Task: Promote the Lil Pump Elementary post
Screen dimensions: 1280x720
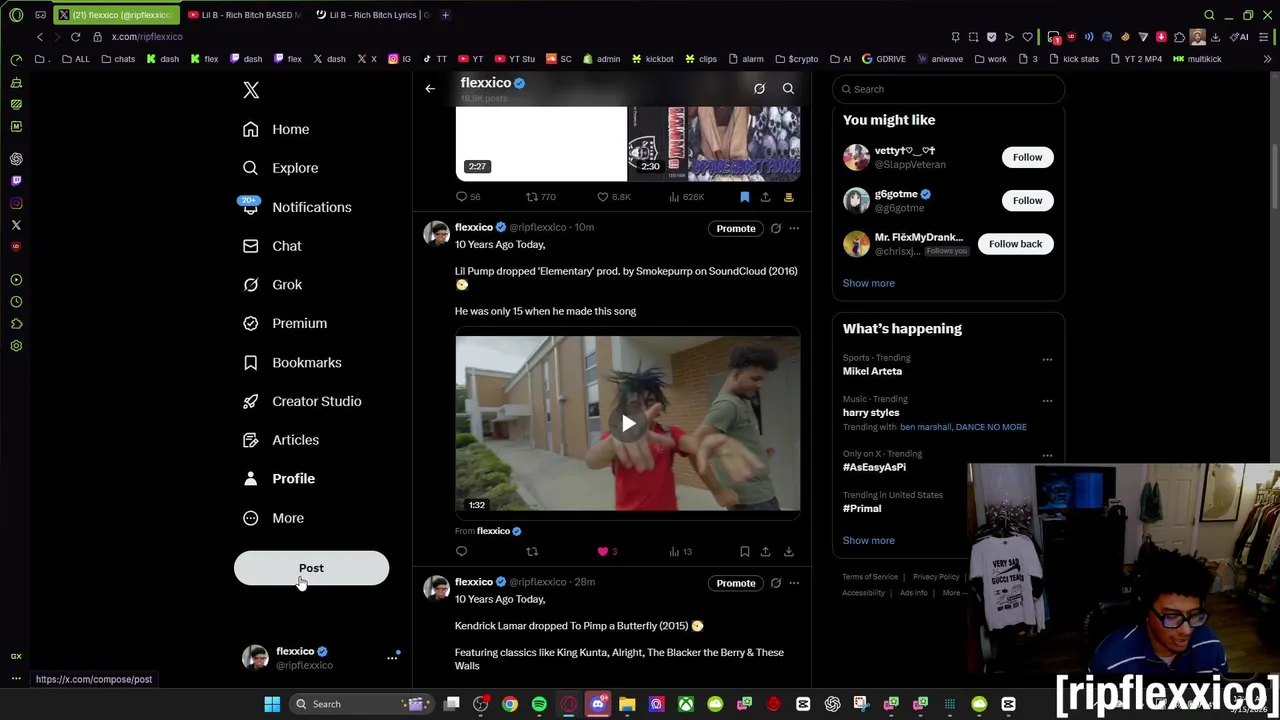Action: coord(735,228)
